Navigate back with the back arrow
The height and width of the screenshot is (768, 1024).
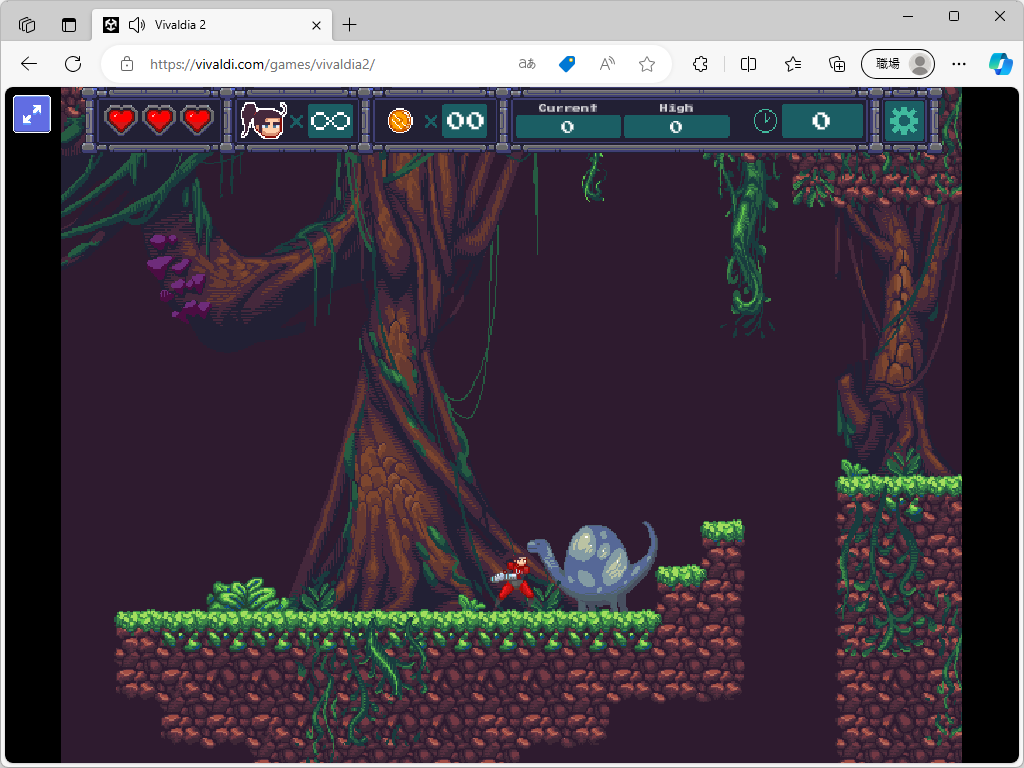28,63
